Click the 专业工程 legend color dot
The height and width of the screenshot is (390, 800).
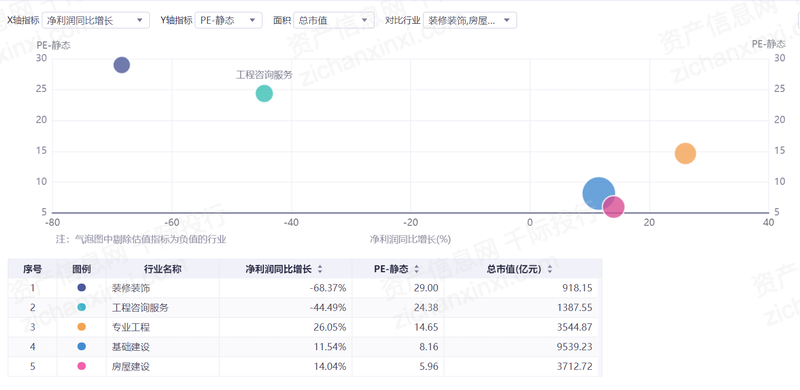(82, 327)
